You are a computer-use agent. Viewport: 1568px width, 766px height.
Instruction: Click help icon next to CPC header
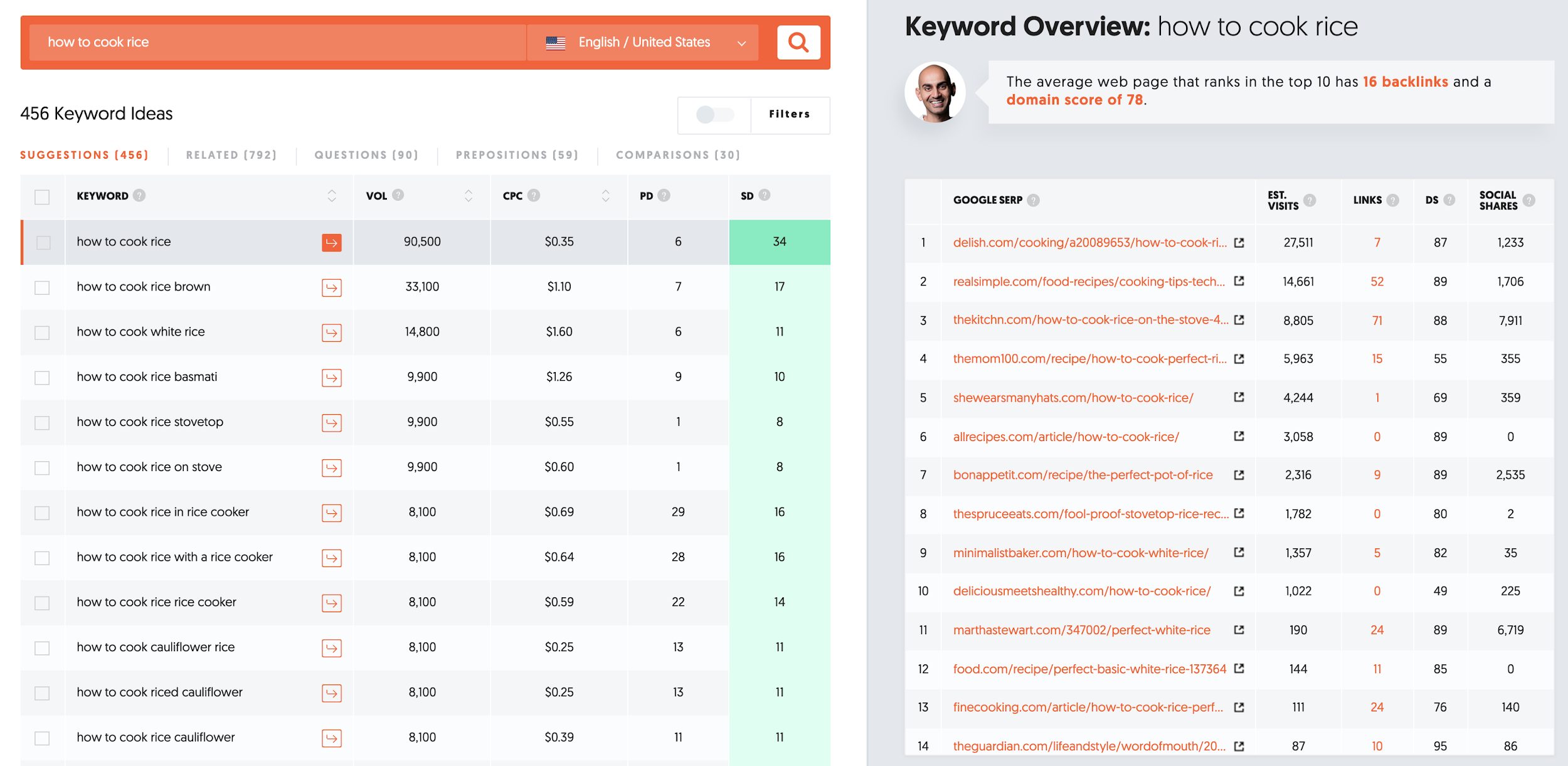[534, 195]
